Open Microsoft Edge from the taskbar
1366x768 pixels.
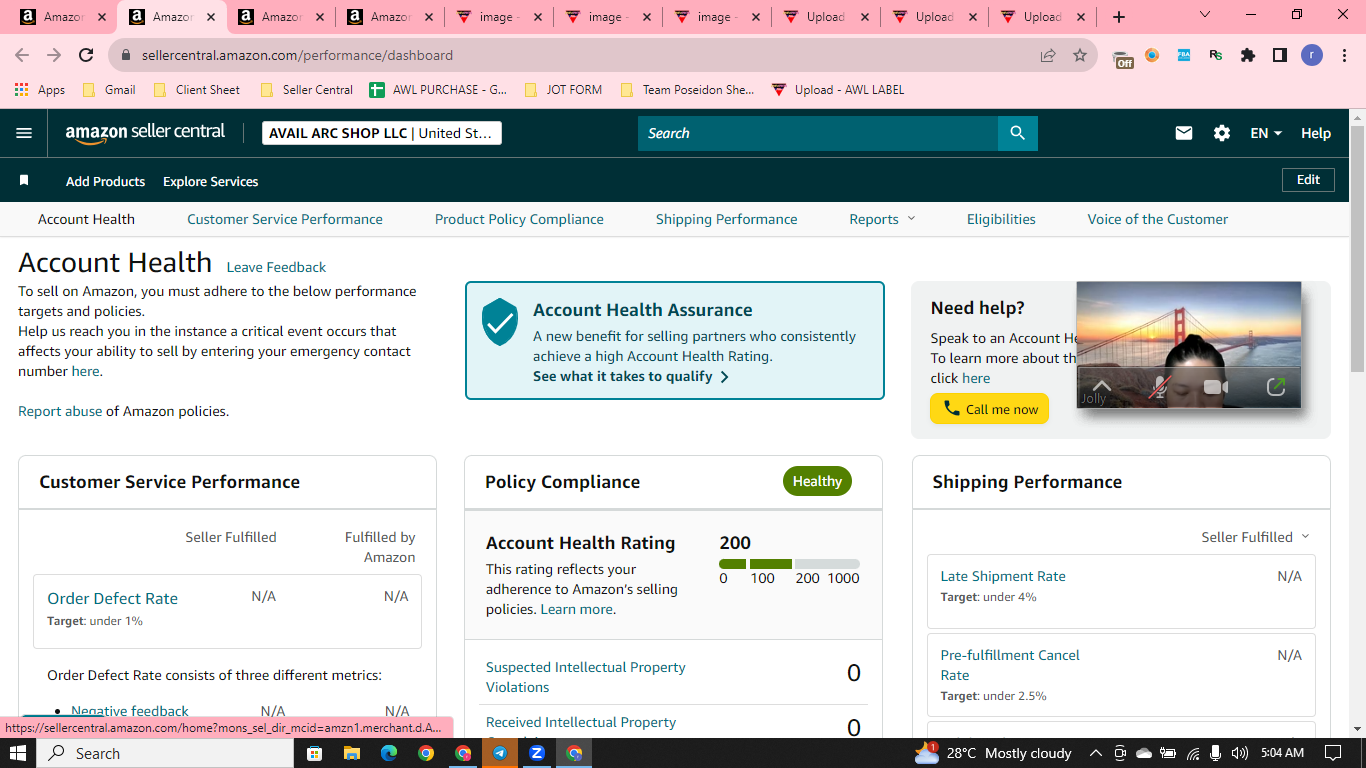pyautogui.click(x=388, y=753)
